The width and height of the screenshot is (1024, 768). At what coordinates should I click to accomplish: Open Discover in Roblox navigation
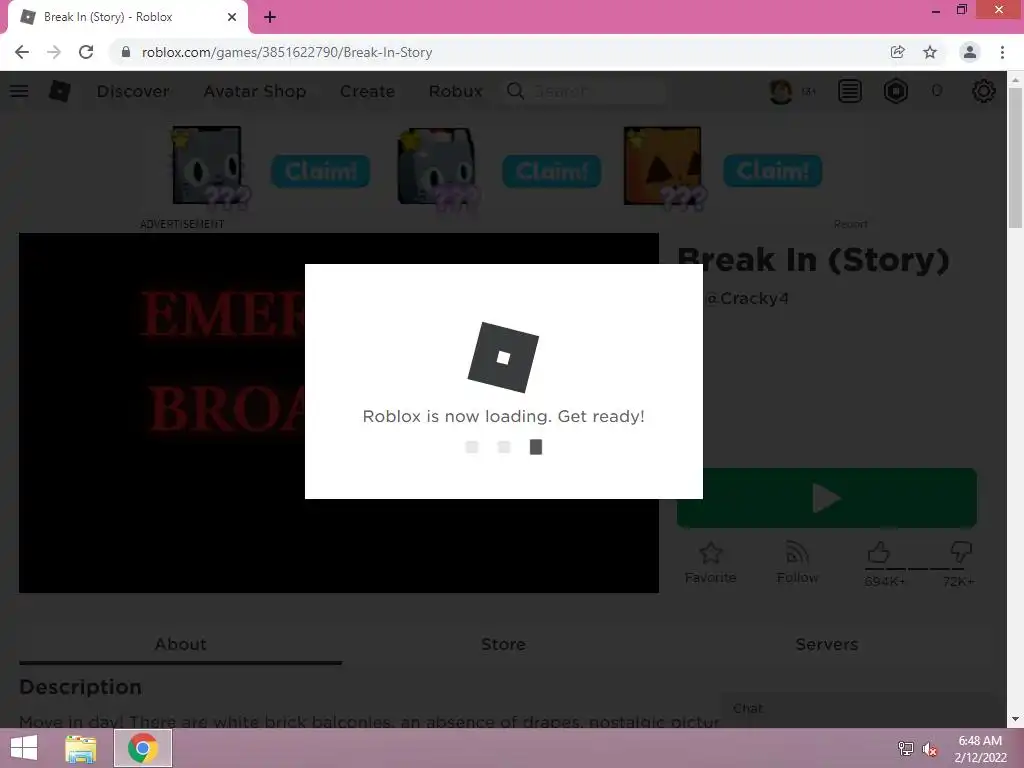coord(133,91)
